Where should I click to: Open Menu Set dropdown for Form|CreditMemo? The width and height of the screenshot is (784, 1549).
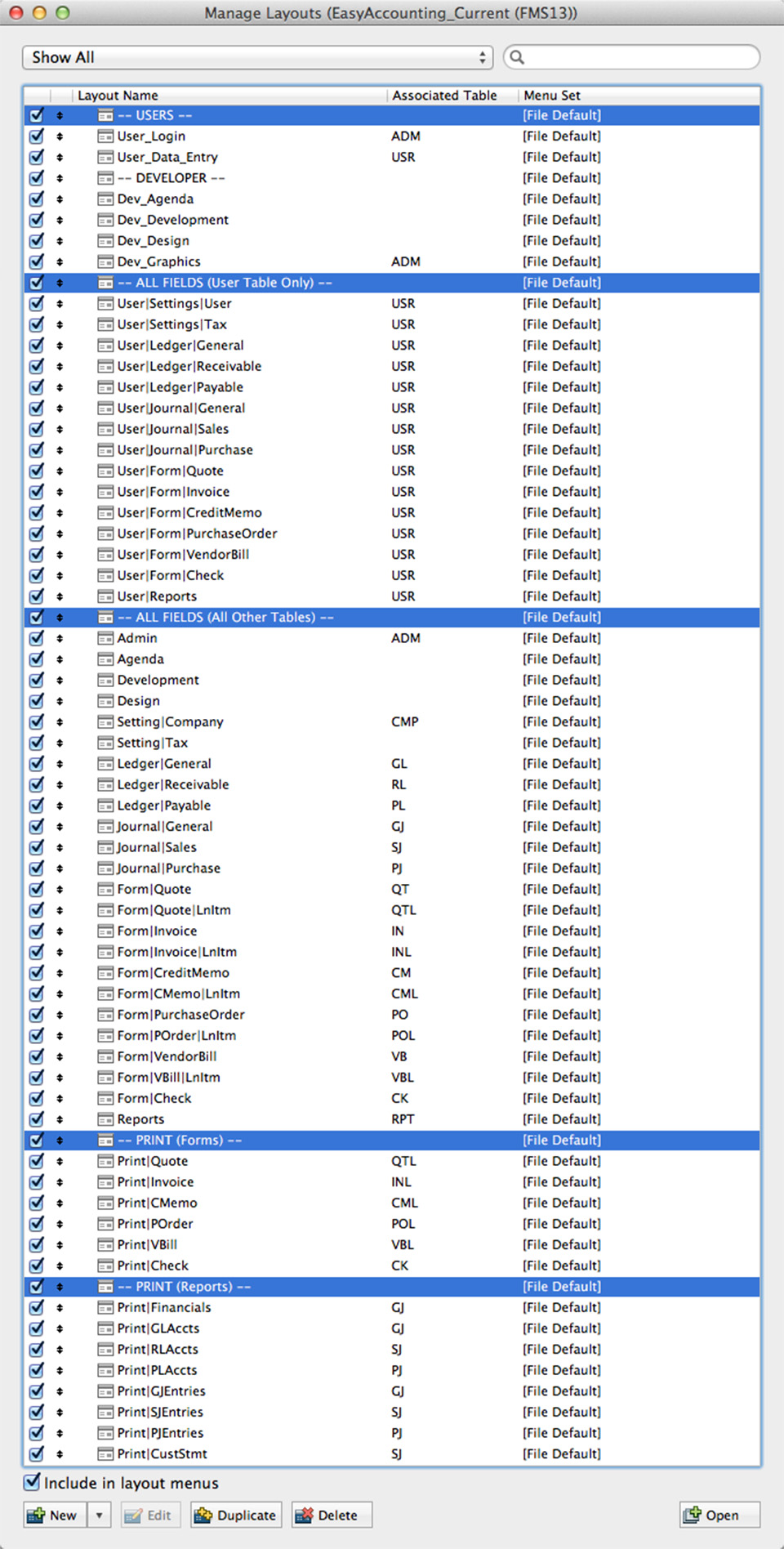coord(562,973)
